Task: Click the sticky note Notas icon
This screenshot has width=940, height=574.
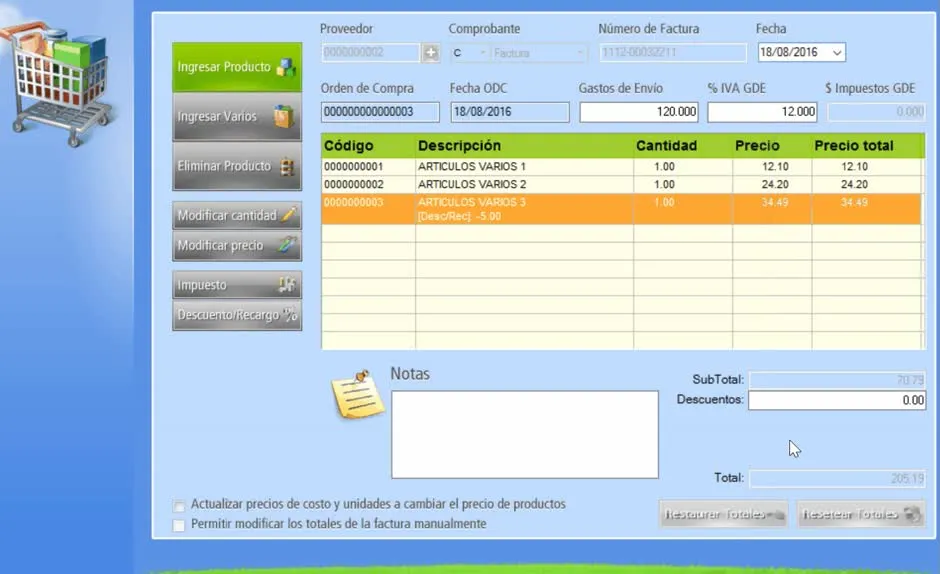Action: tap(358, 394)
